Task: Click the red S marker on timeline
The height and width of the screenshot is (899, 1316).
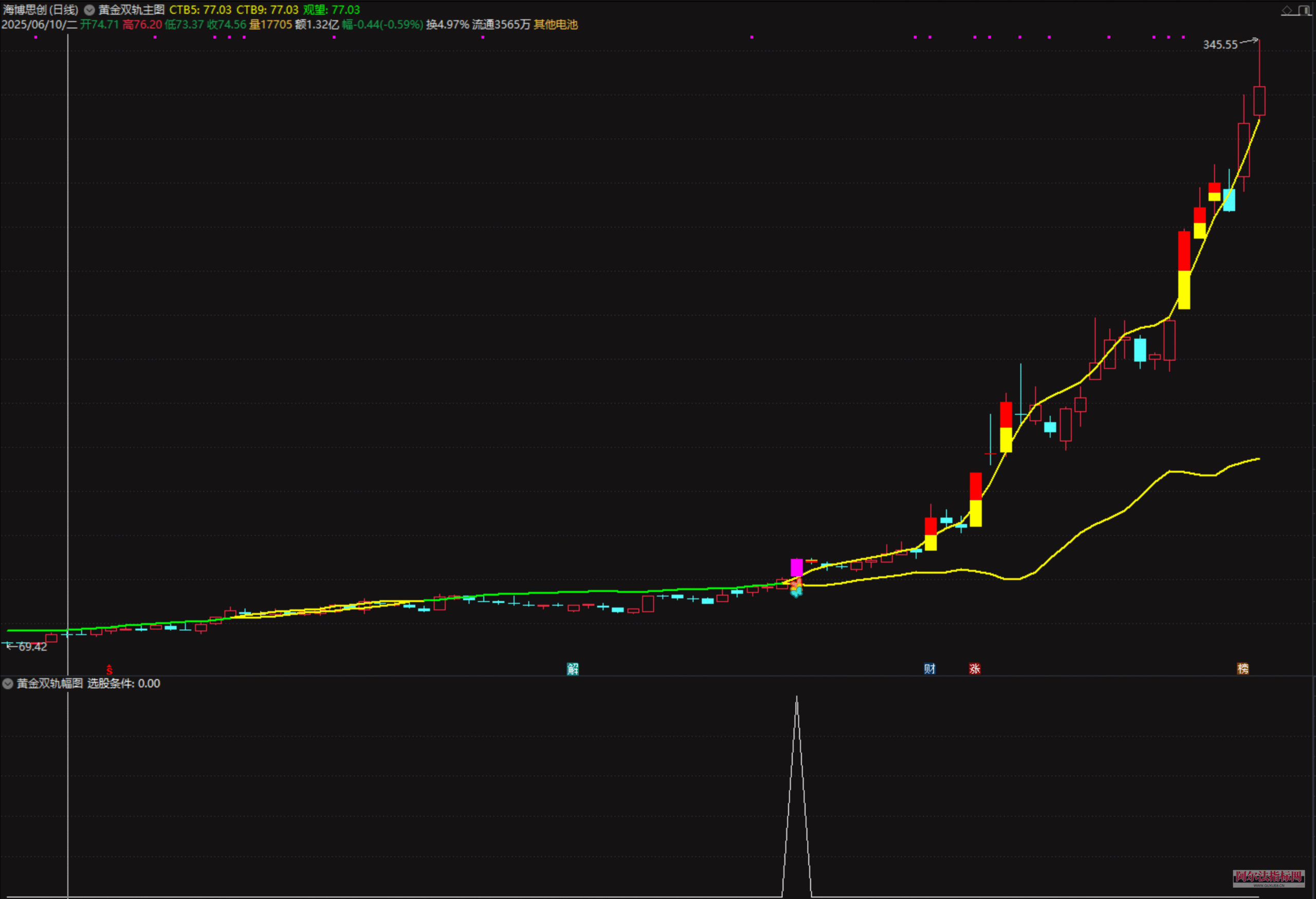Action: (109, 670)
